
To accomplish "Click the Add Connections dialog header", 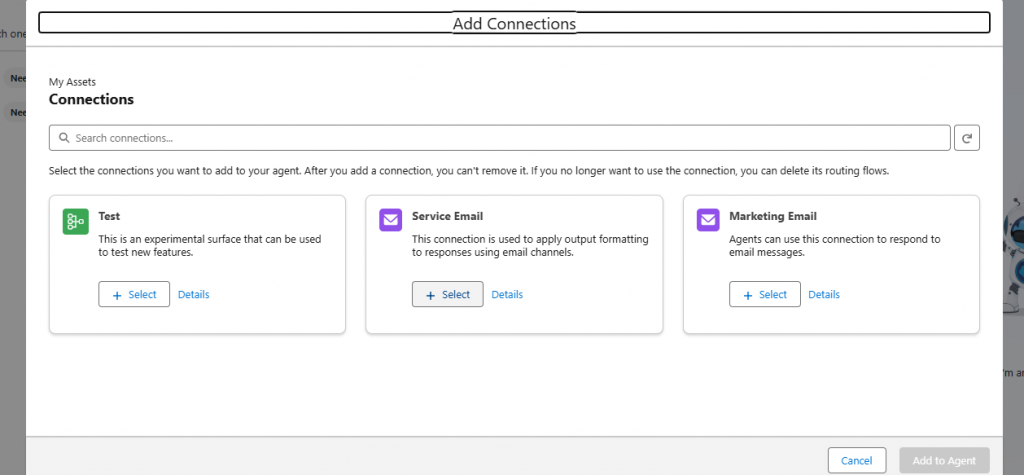I will pos(514,23).
